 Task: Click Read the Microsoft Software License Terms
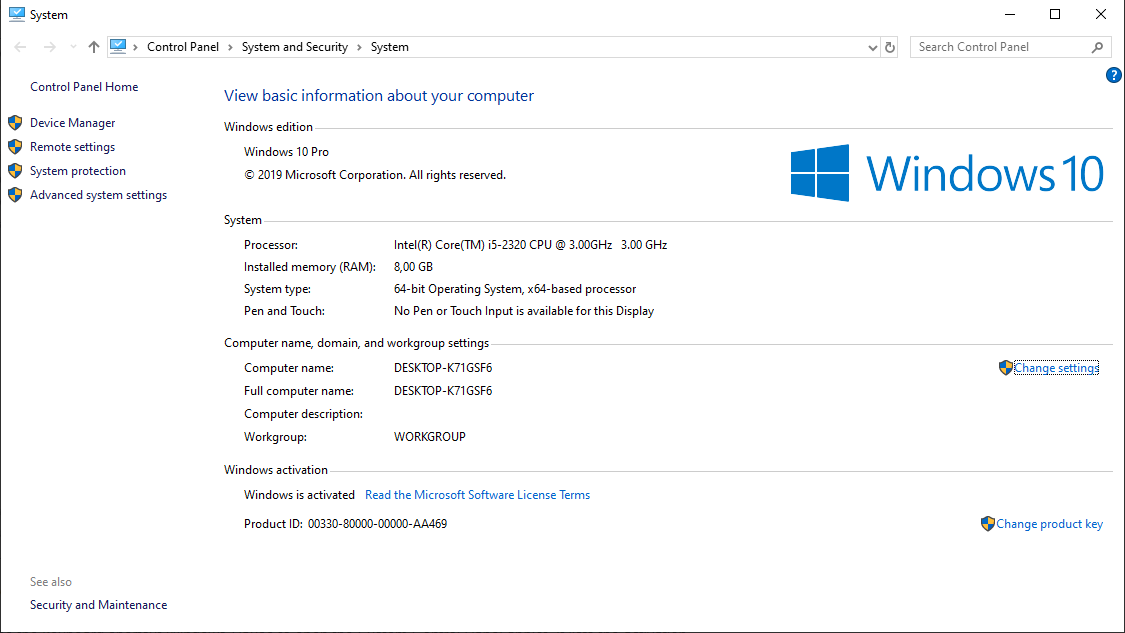477,494
